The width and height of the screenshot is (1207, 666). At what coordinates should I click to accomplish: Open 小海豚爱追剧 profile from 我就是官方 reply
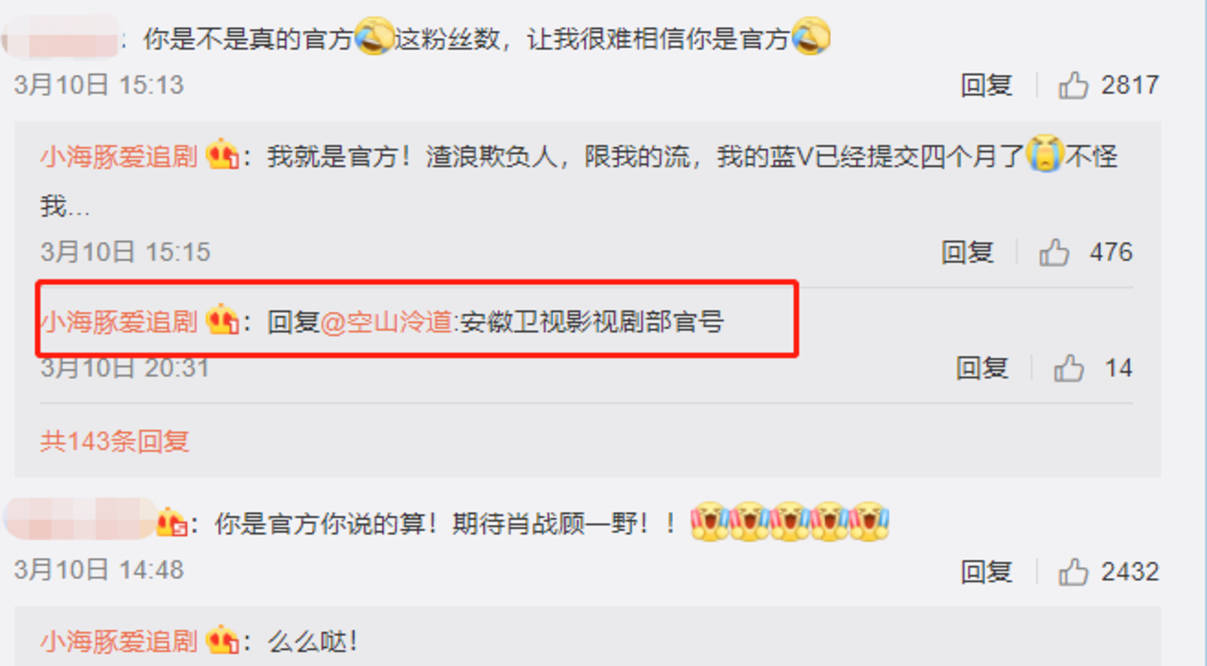119,157
